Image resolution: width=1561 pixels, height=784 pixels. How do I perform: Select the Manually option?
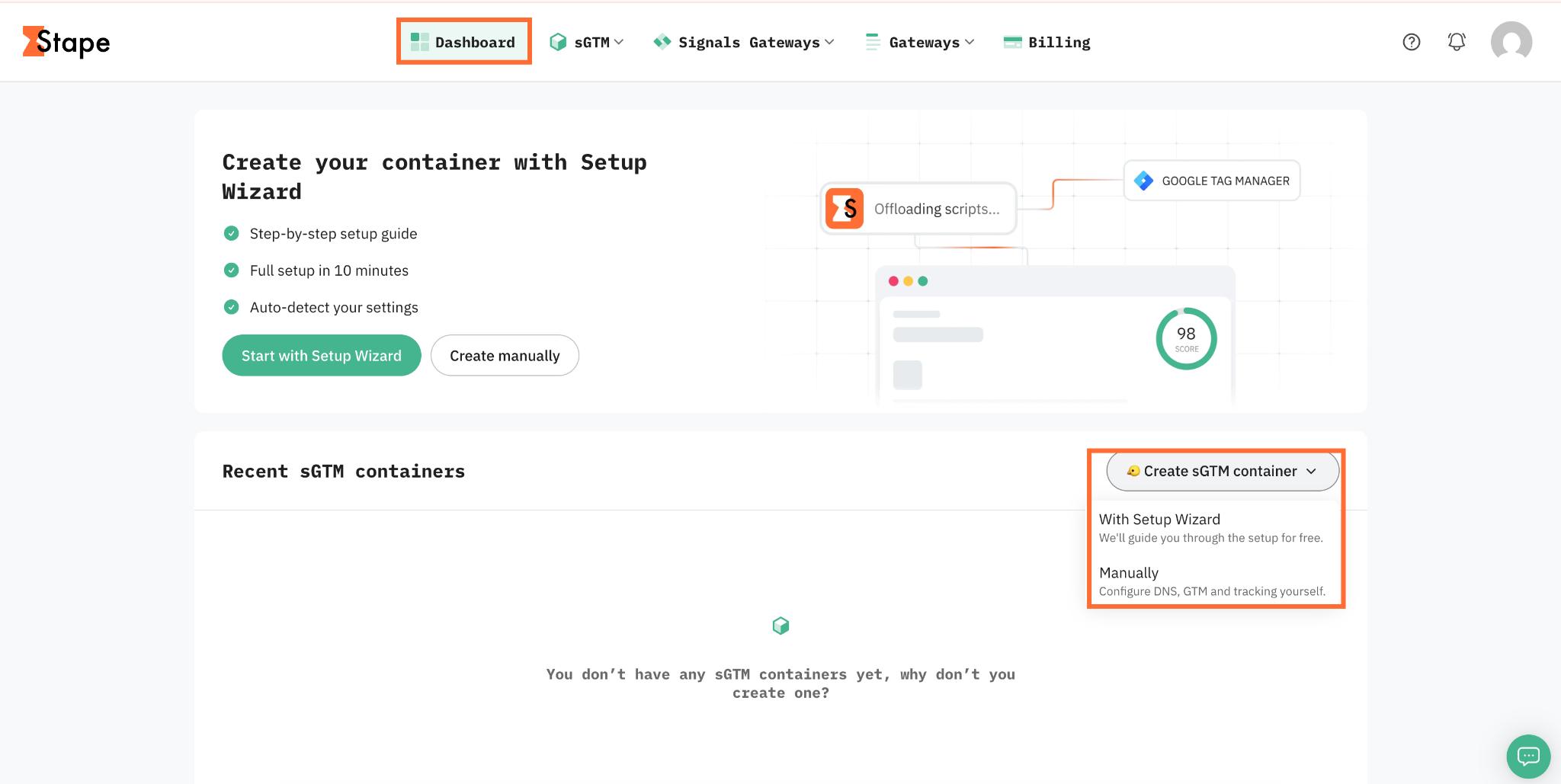(x=1215, y=581)
